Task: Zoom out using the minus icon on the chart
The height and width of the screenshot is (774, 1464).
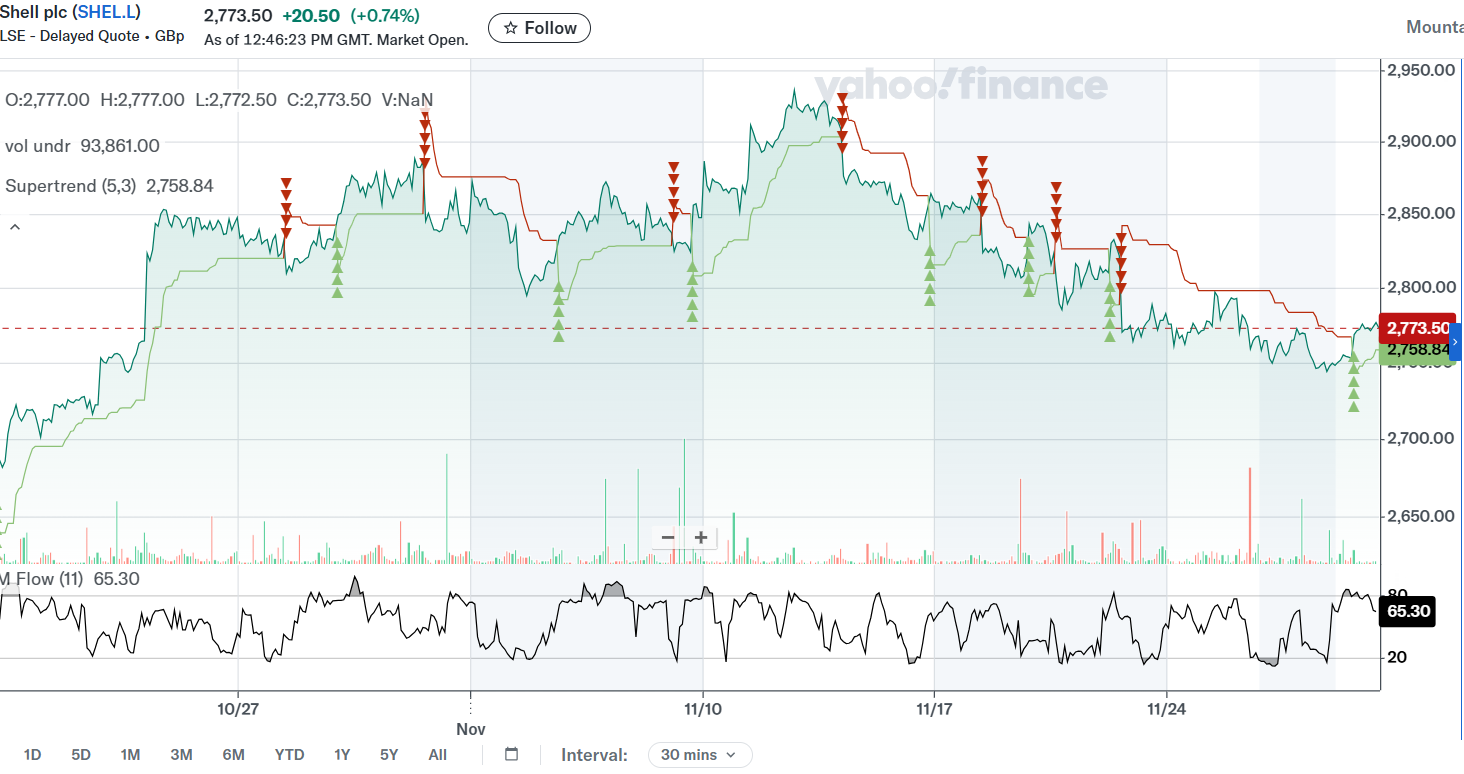Action: [667, 537]
